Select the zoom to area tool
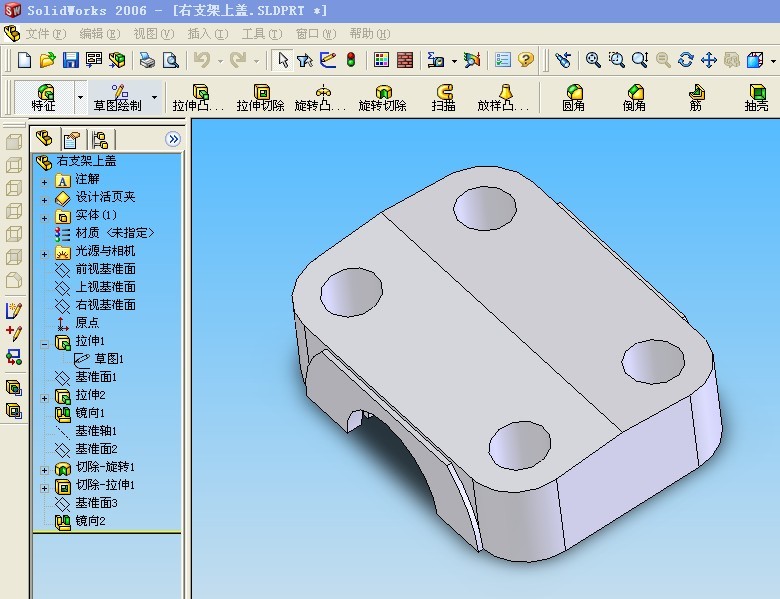Screen dimensions: 780x599 tap(616, 60)
